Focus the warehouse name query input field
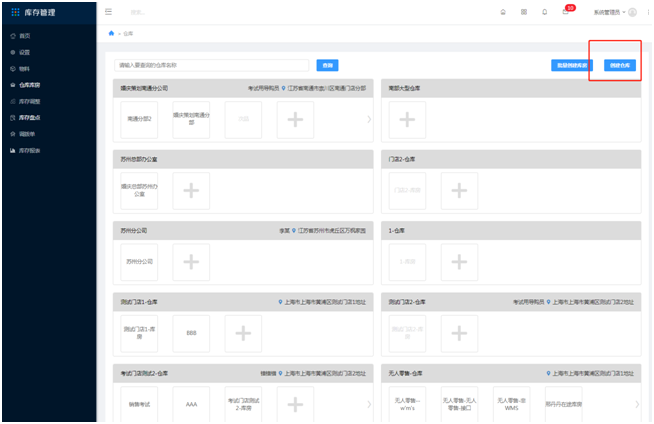 (x=211, y=65)
